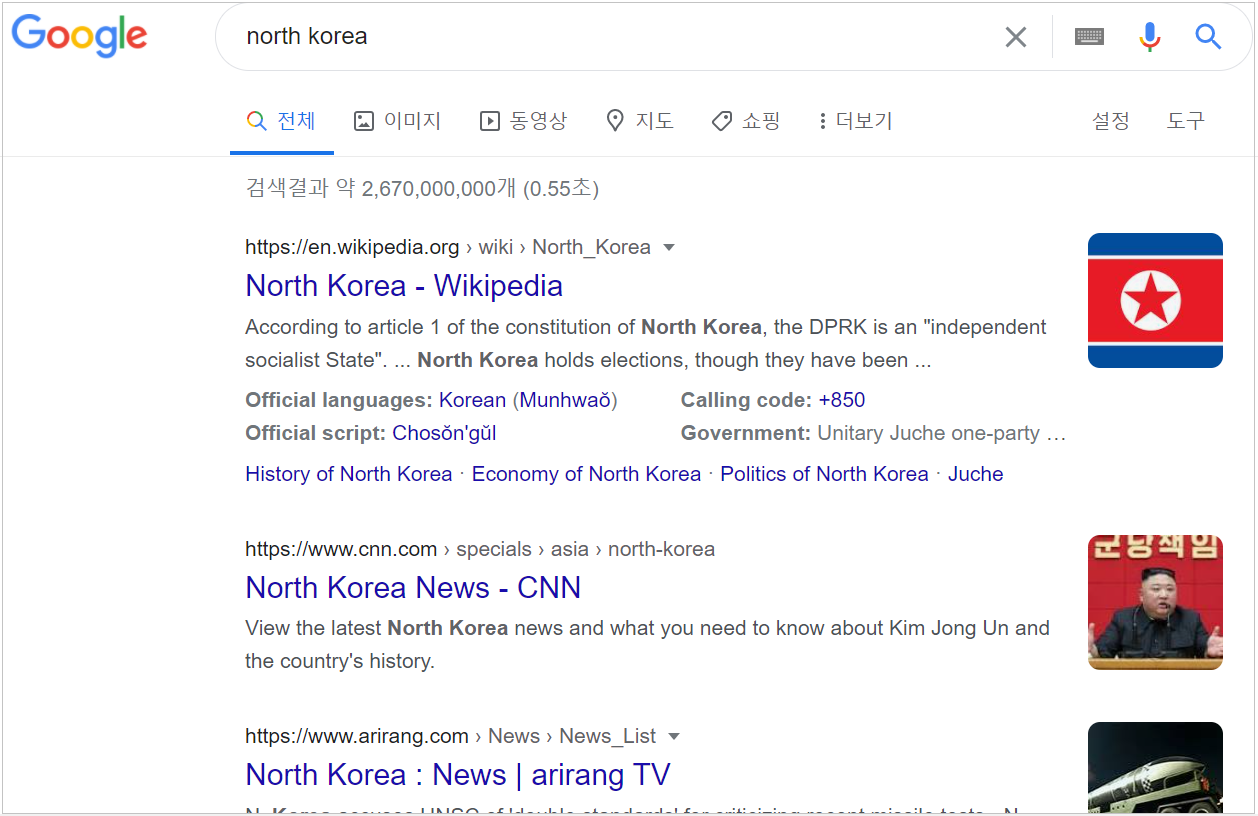This screenshot has height=816, width=1258.
Task: Open North Korea : News arirang TV result
Action: 458,775
